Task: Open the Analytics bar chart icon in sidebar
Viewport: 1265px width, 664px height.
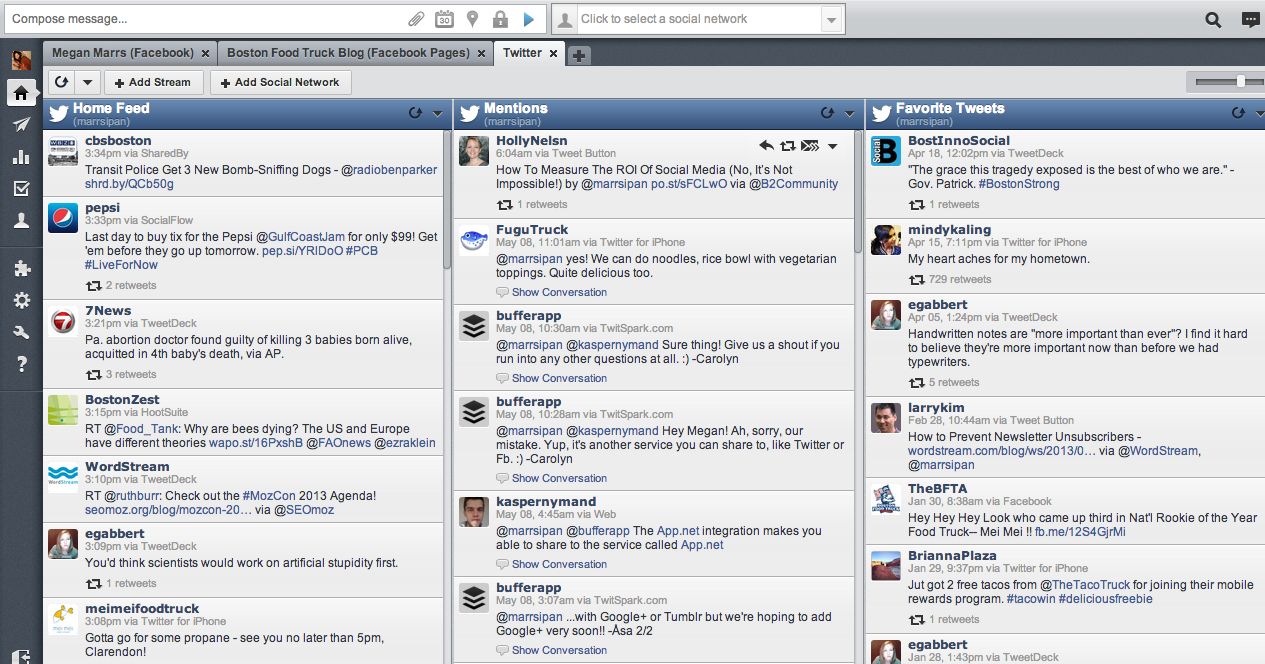Action: pos(21,157)
